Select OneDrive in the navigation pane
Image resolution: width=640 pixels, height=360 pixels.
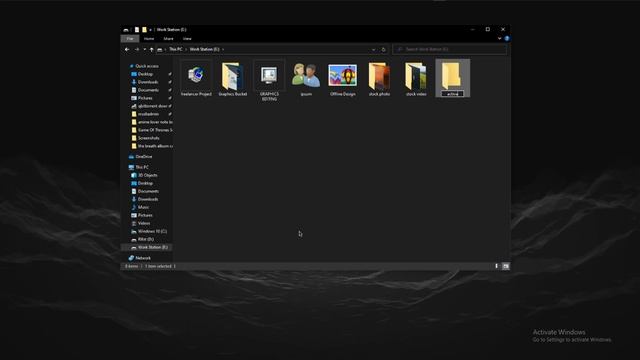pyautogui.click(x=144, y=157)
